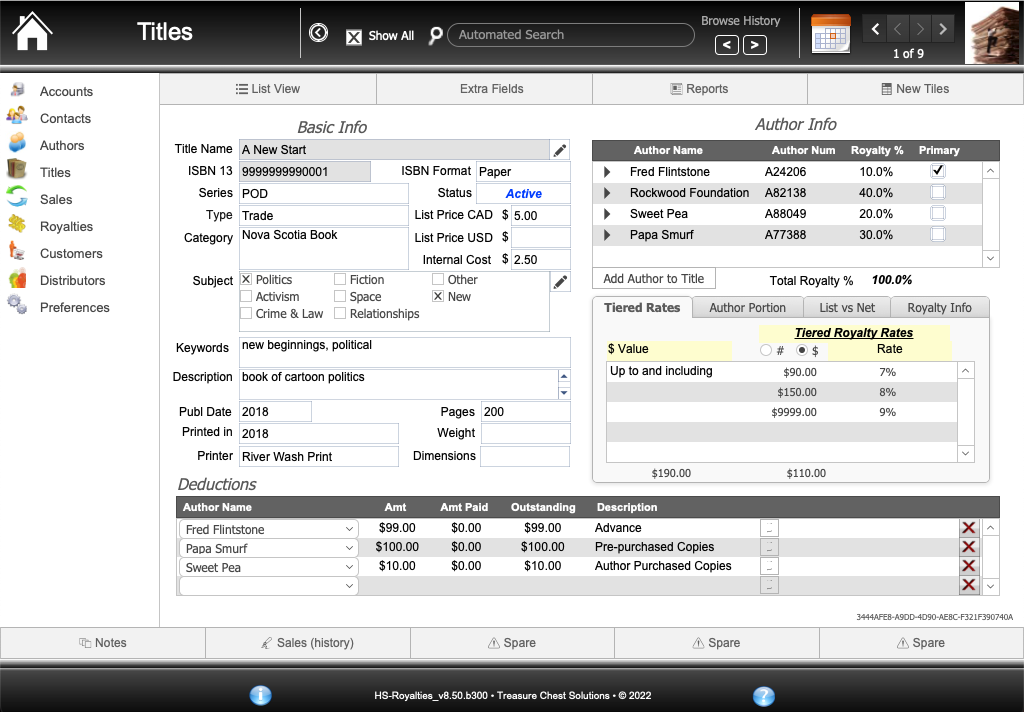The image size is (1024, 712).
Task: Open the Papa Smurf deduction author dropdown
Action: pos(349,548)
